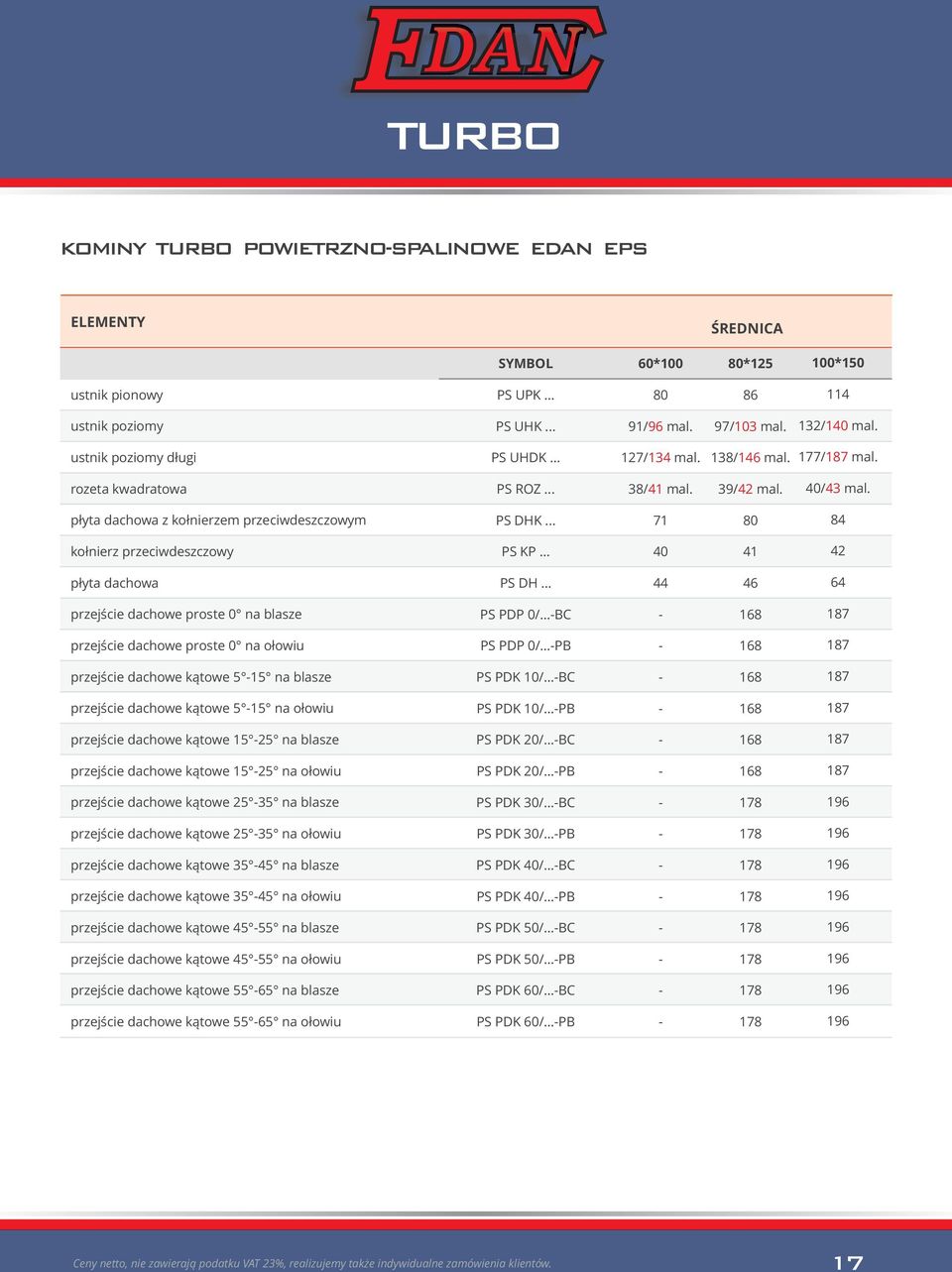
Task: Click value 84 in PS DHK row
Action: tap(838, 520)
